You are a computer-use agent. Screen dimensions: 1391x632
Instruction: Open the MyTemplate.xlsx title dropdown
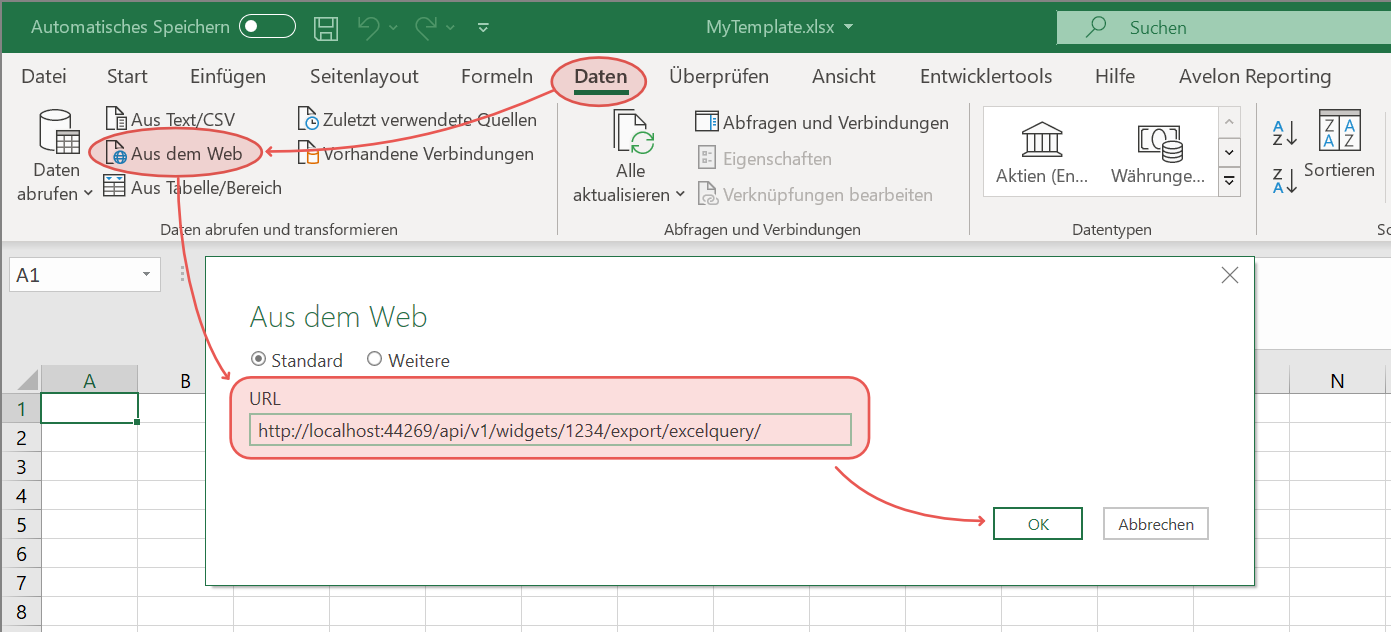pos(849,27)
